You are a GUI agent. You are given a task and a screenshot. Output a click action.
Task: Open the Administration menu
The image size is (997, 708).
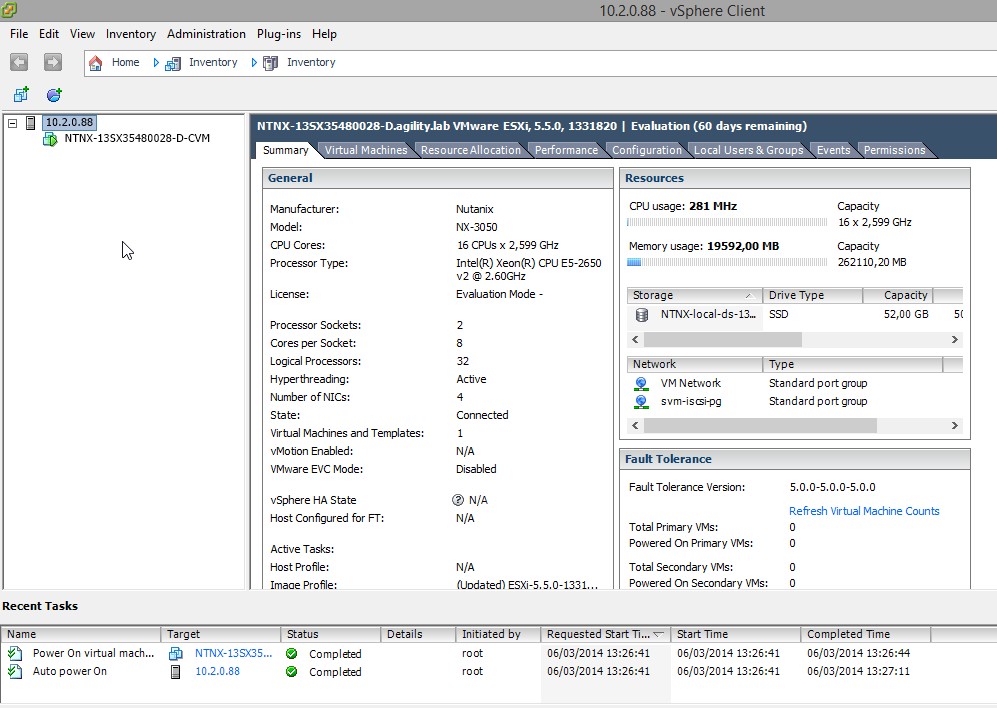[206, 34]
